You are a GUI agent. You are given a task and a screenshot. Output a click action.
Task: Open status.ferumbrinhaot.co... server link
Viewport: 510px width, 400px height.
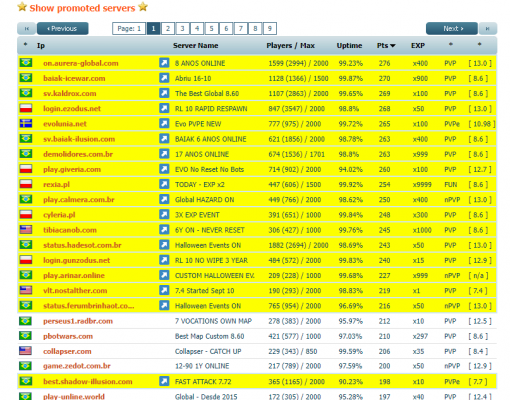point(89,306)
